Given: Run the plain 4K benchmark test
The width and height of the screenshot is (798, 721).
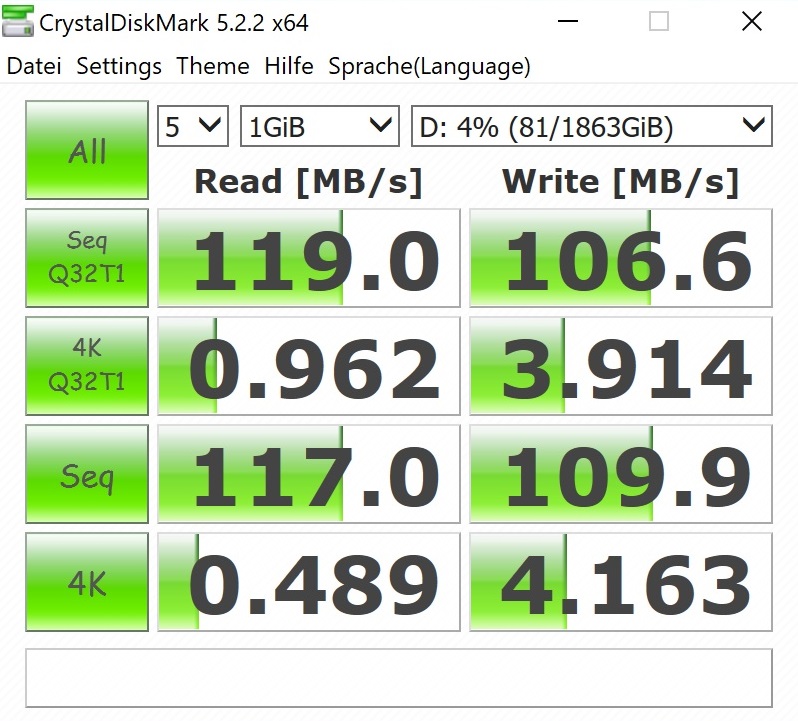Looking at the screenshot, I should coord(87,582).
